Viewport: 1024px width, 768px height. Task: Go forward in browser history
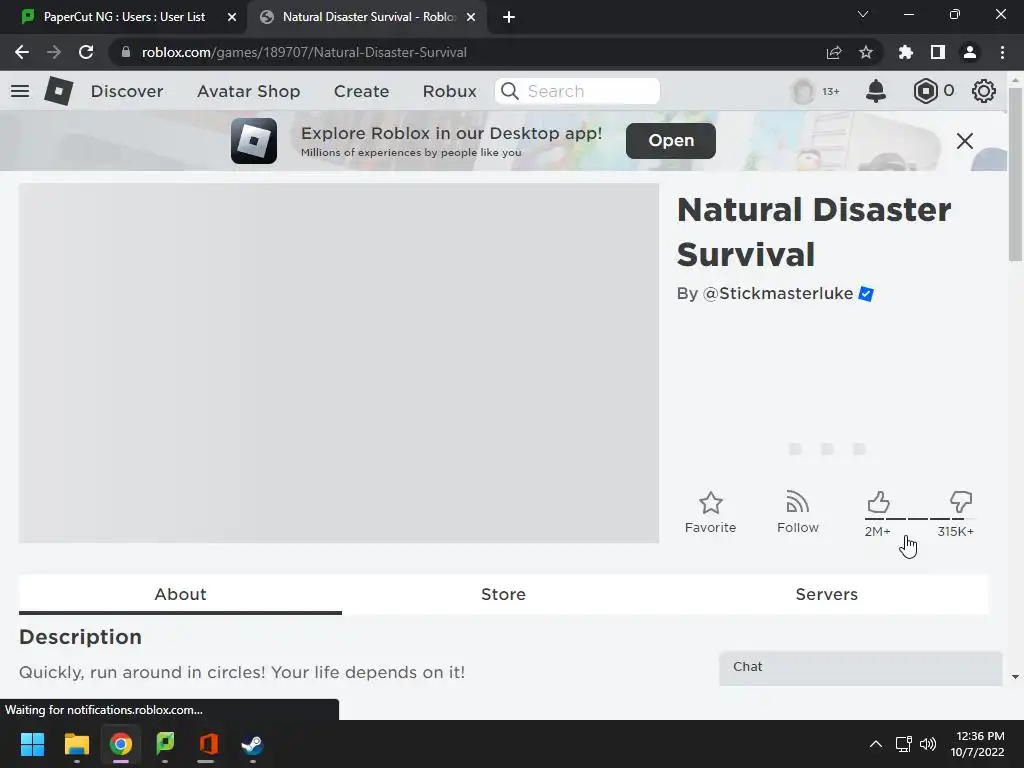[54, 52]
